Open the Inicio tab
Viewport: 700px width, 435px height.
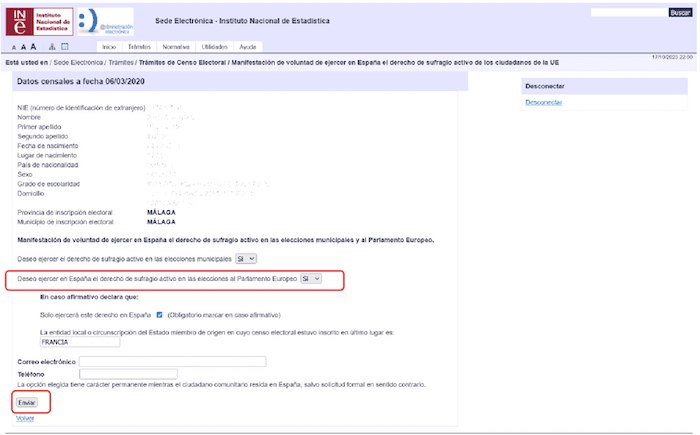click(x=109, y=47)
